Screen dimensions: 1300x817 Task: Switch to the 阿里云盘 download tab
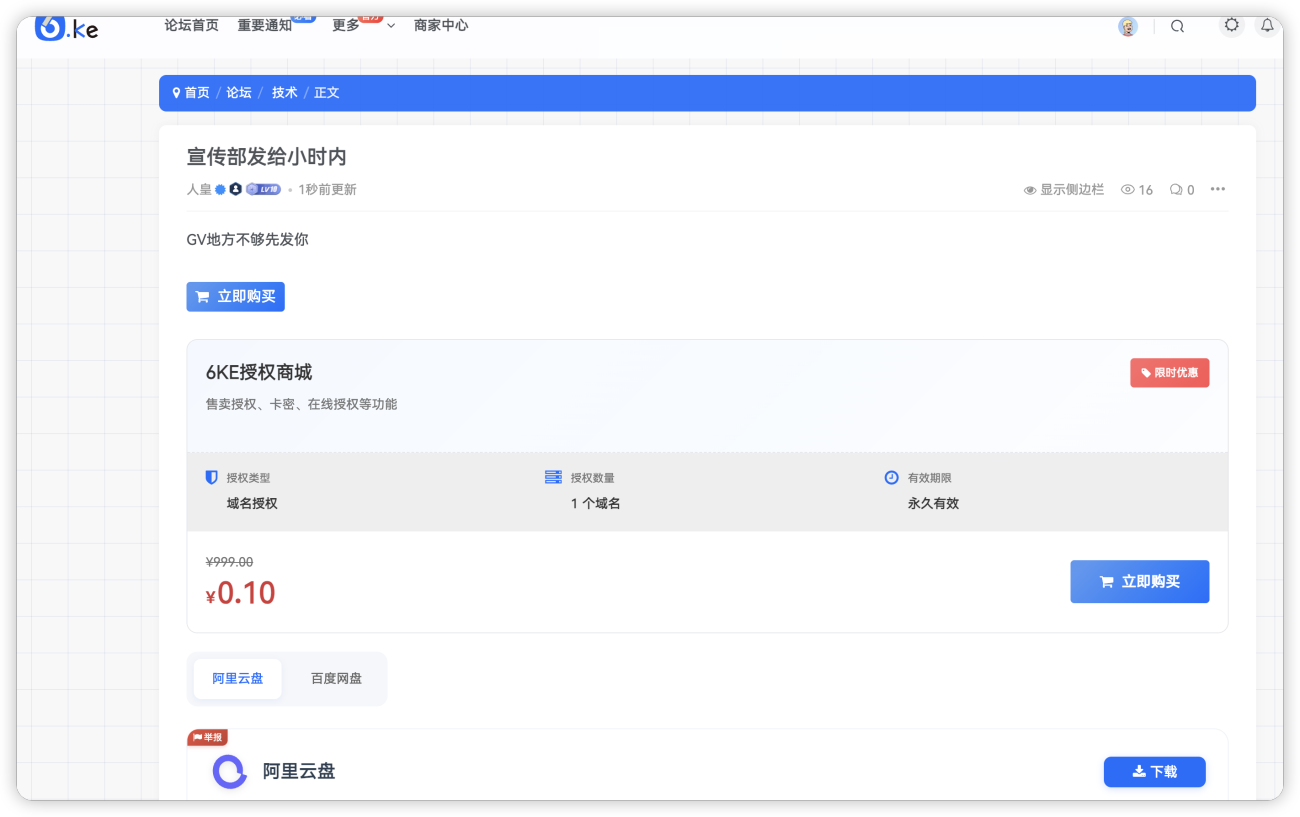point(237,678)
